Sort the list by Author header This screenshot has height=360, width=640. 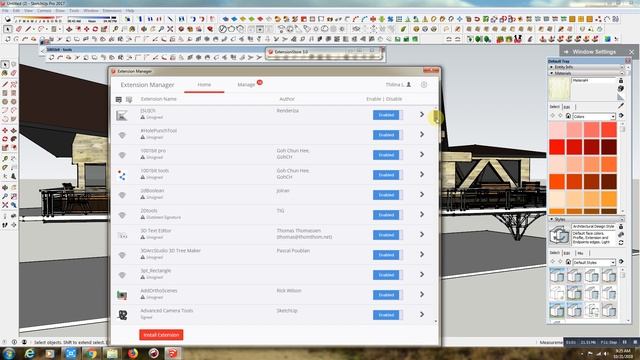[287, 99]
